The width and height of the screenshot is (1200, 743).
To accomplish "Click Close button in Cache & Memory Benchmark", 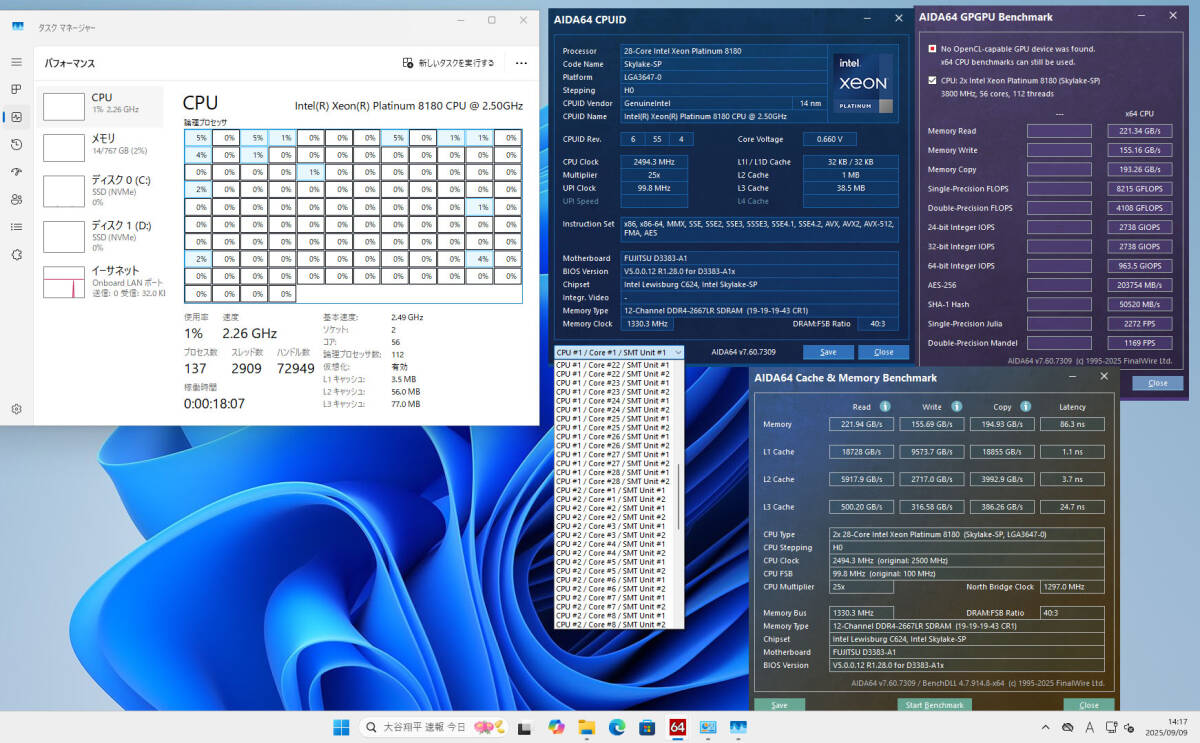I will tap(1089, 705).
